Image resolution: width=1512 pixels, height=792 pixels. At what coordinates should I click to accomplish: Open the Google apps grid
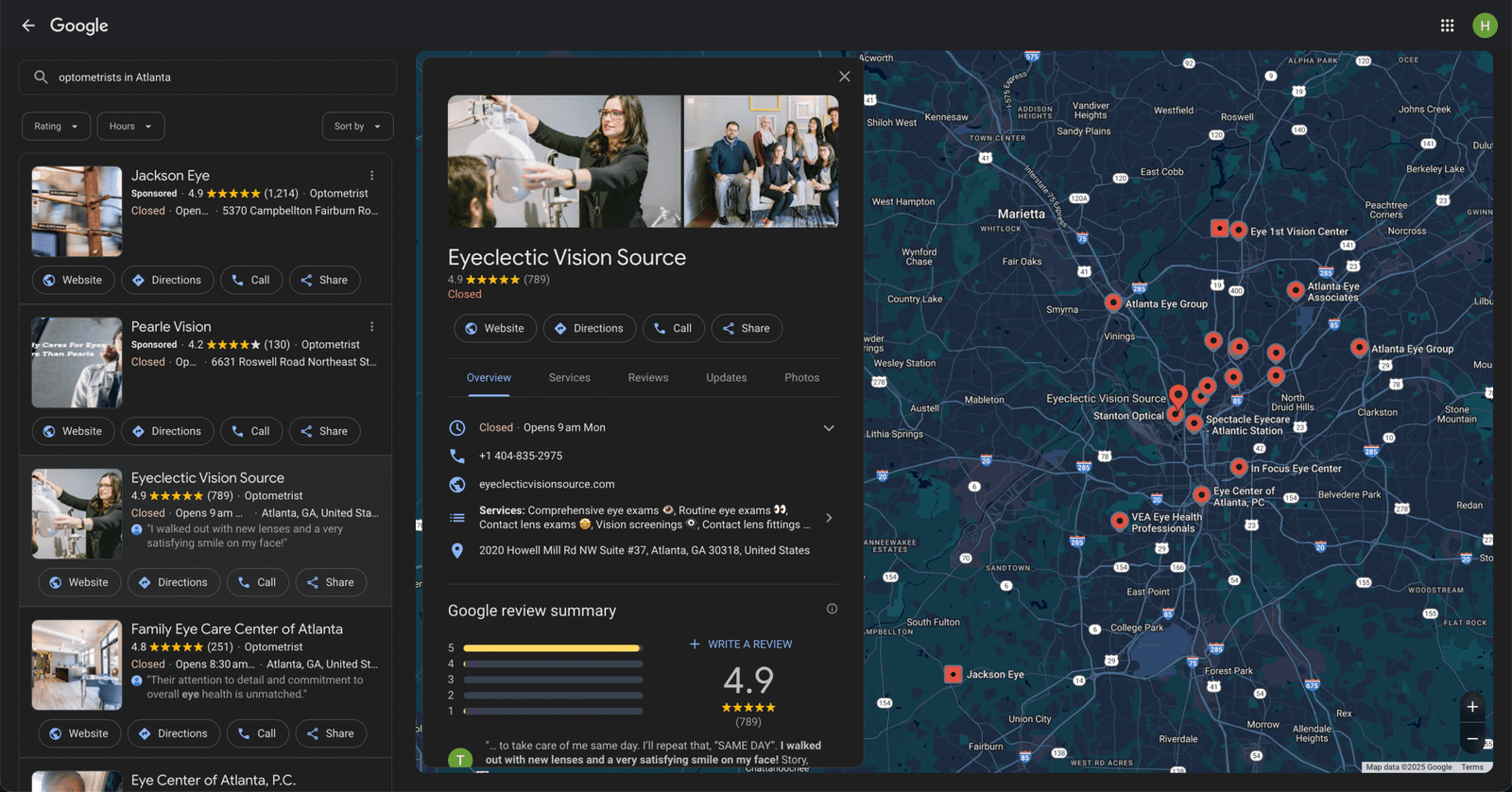(1447, 26)
